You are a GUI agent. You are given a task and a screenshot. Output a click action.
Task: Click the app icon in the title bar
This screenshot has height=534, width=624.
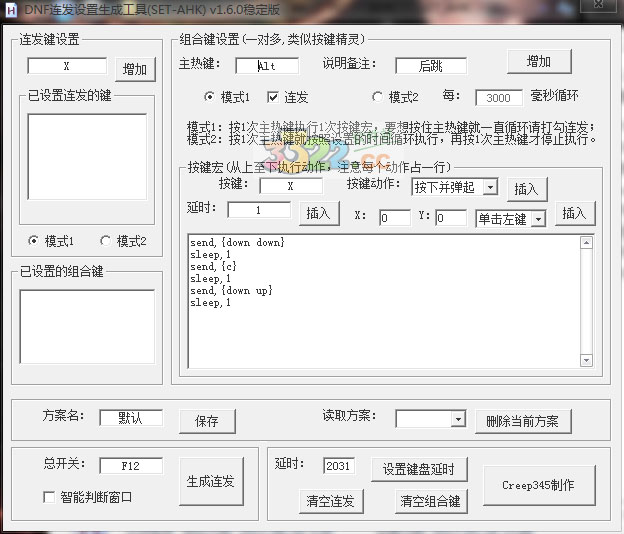(11, 10)
